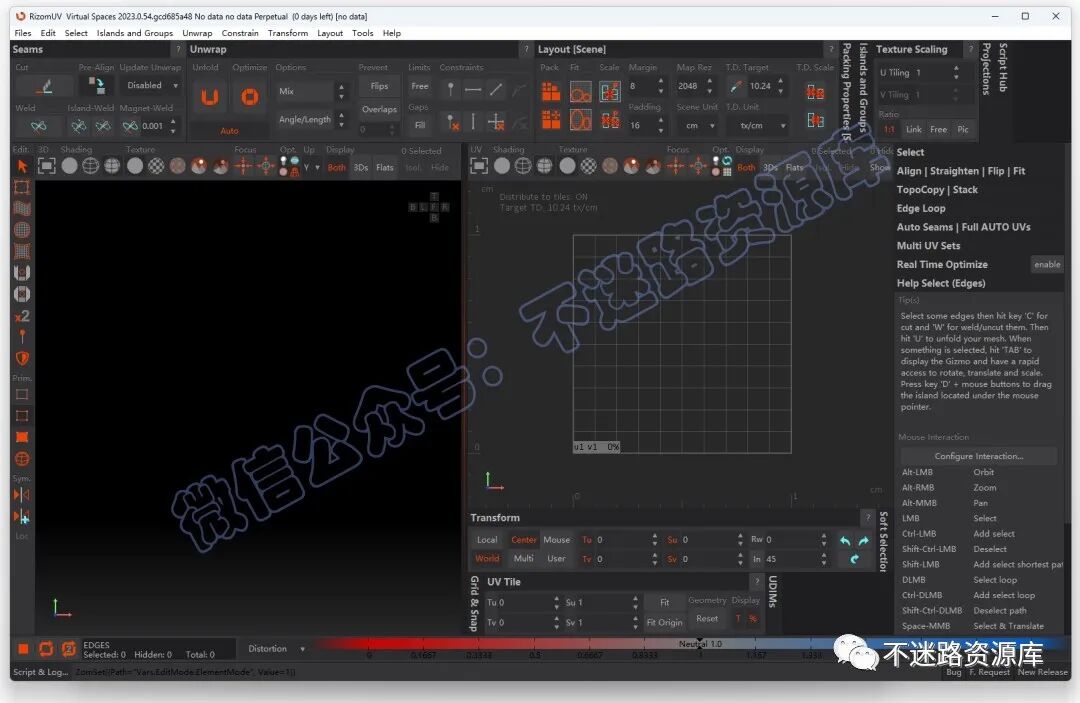Expand the Multi UV Sets section
This screenshot has height=703, width=1080.
click(x=928, y=246)
